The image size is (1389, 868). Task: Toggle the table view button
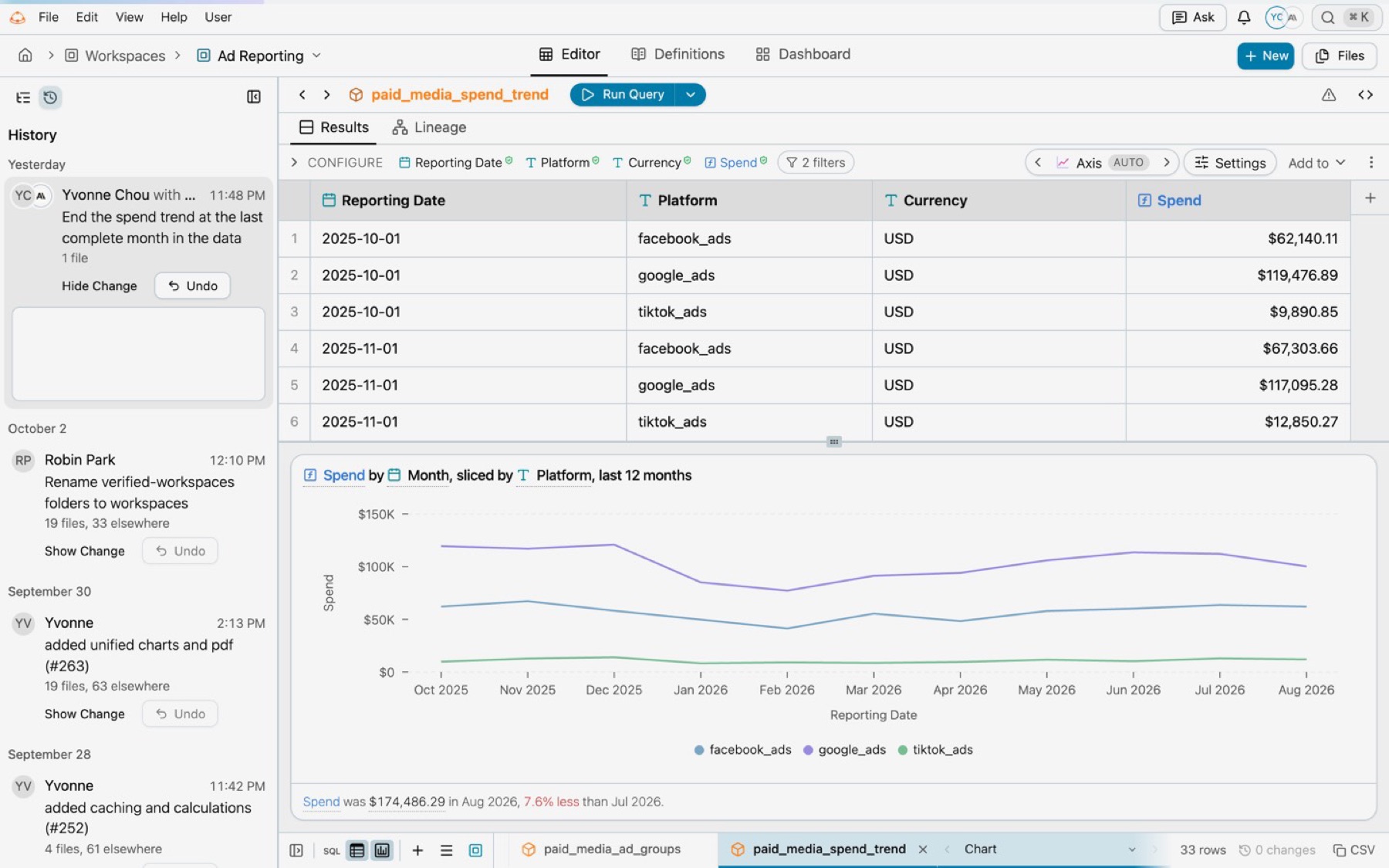pyautogui.click(x=357, y=849)
